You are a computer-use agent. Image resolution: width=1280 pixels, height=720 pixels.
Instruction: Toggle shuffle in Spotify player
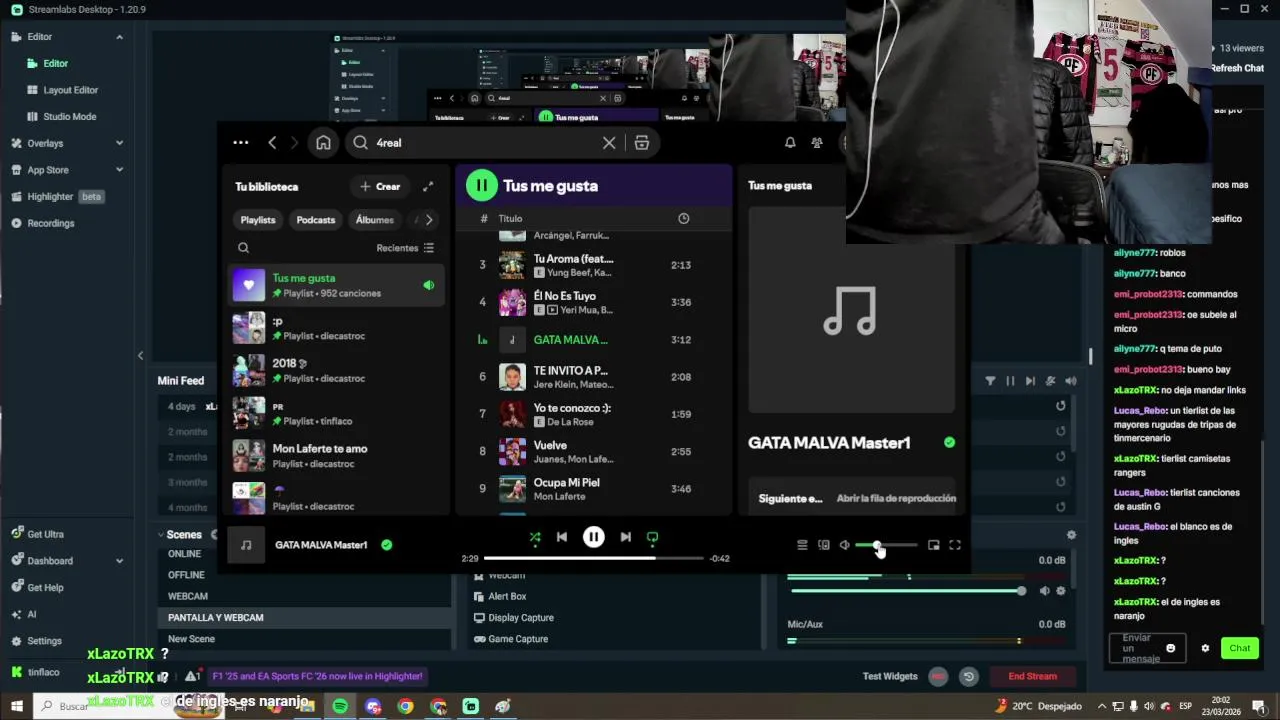(x=535, y=537)
